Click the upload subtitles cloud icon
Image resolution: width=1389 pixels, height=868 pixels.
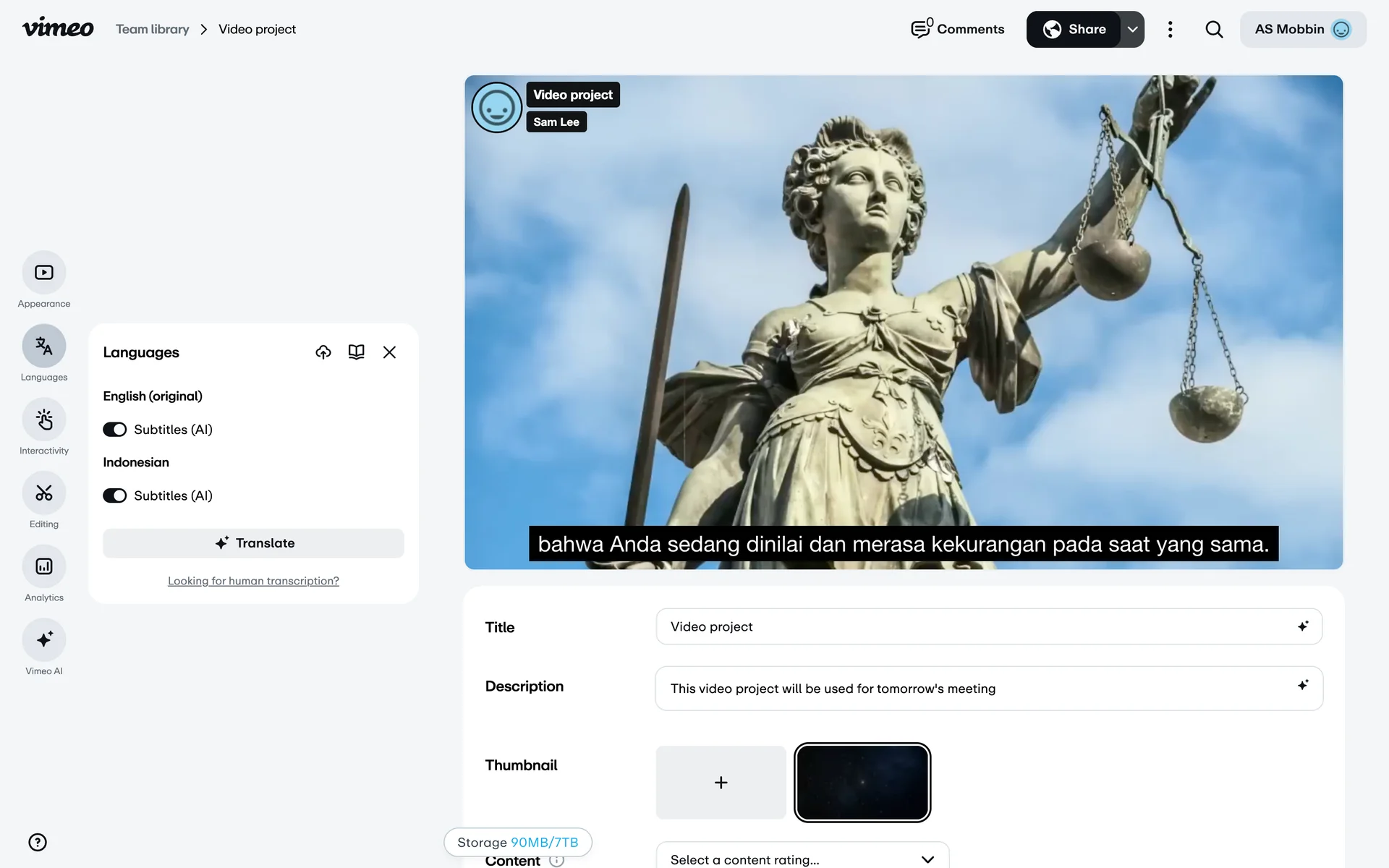pos(323,352)
